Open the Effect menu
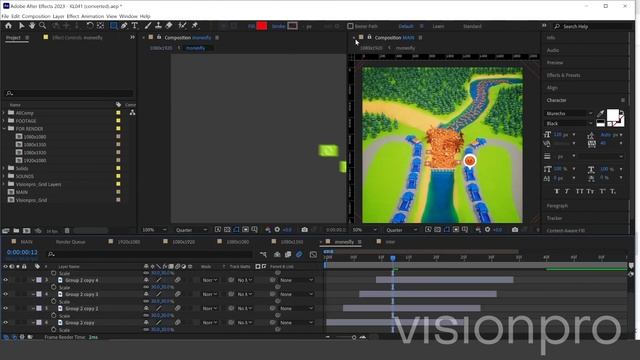The height and width of the screenshot is (360, 640). click(x=73, y=16)
